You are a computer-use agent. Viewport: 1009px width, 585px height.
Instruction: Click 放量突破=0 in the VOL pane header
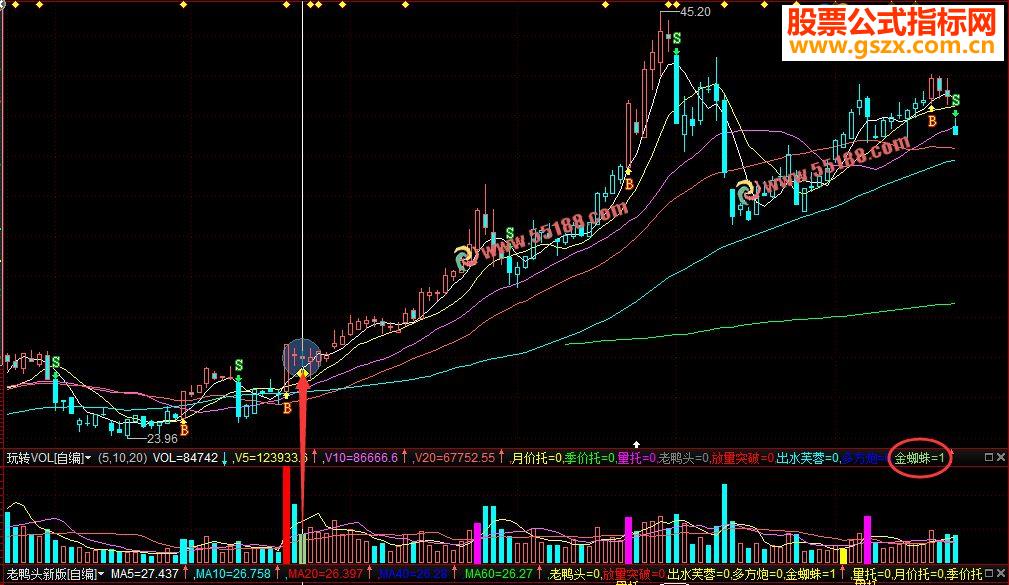(743, 458)
